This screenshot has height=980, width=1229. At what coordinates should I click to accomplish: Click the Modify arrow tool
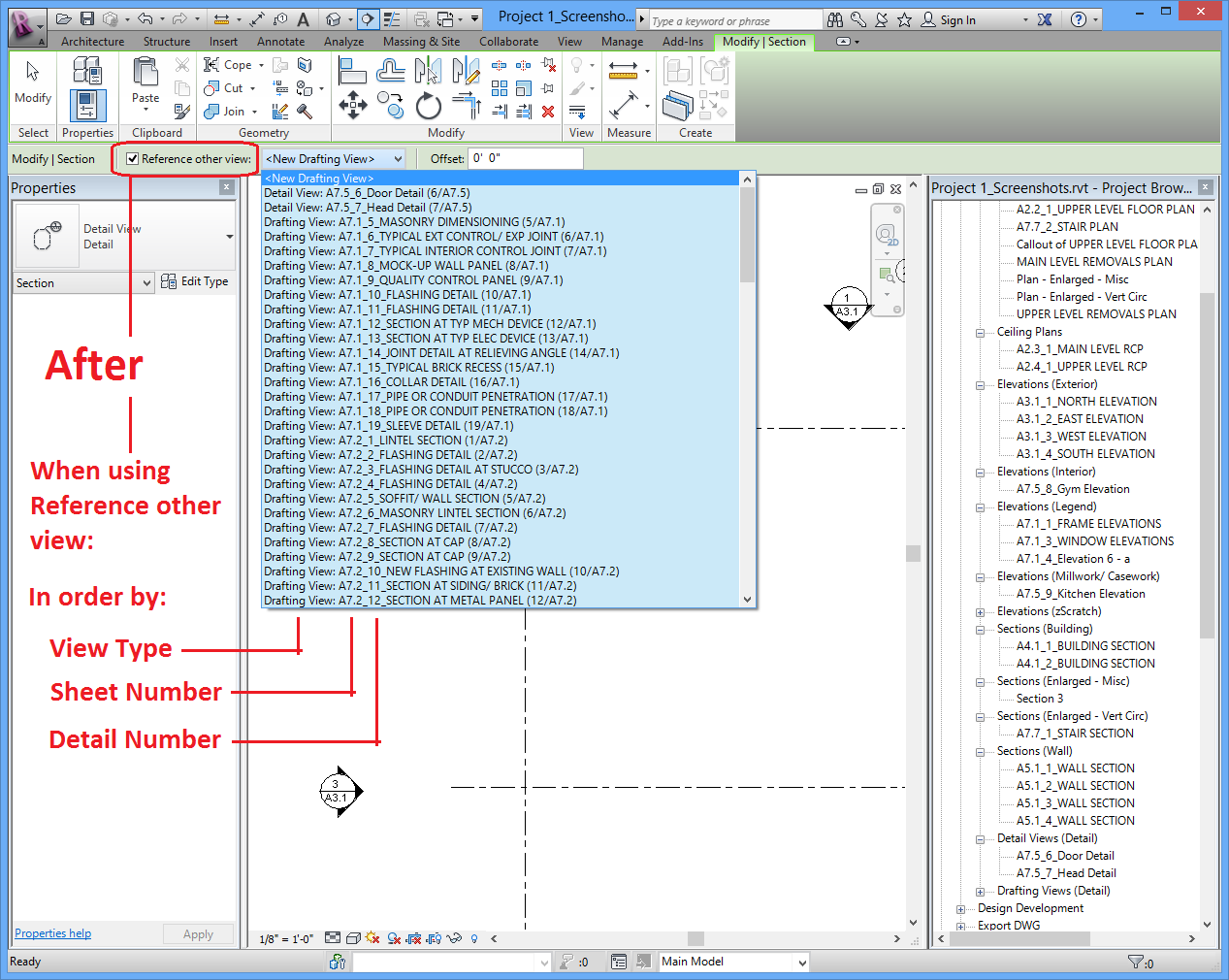33,81
